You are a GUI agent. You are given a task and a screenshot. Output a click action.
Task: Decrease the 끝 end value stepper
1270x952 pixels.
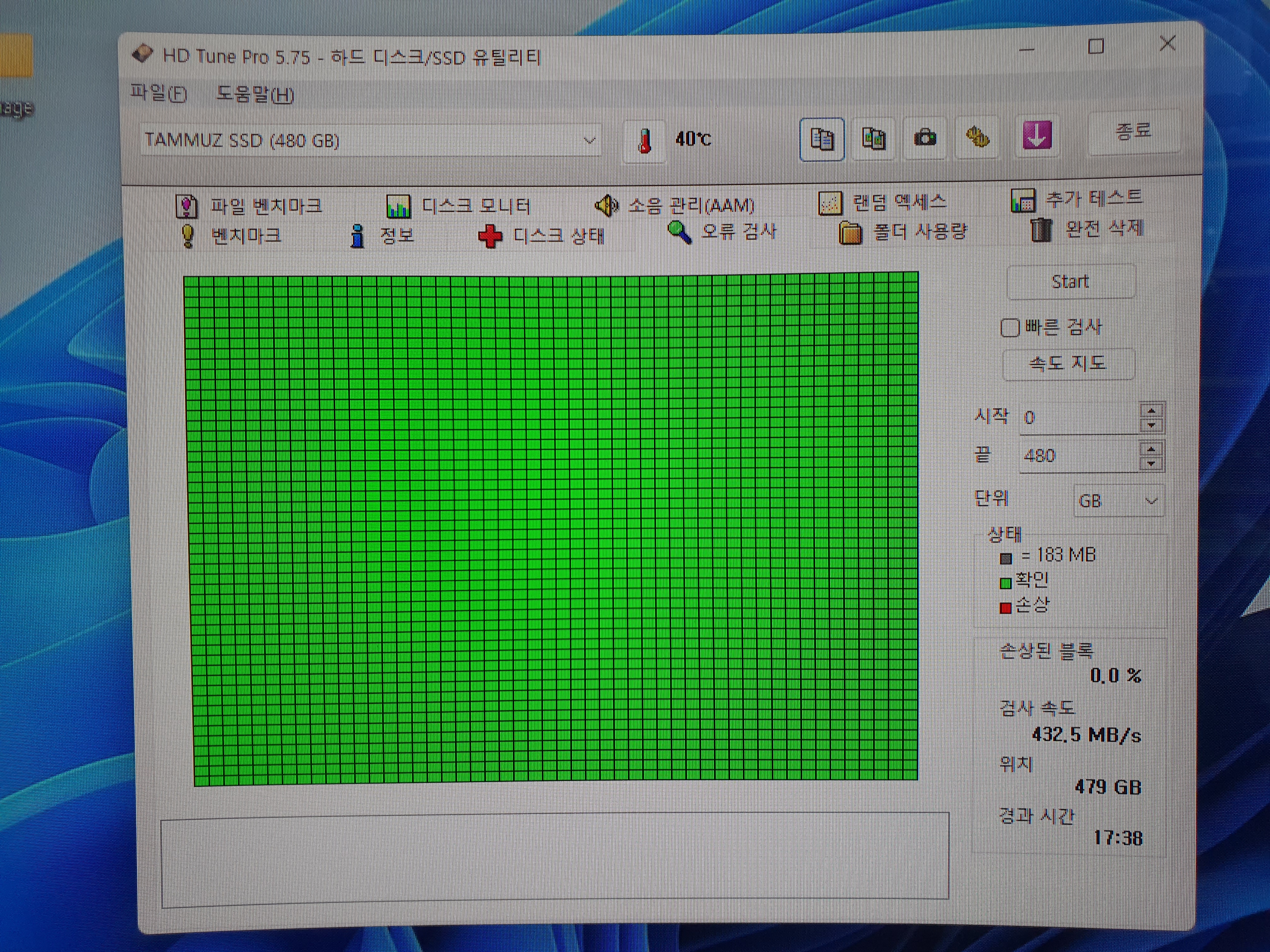[1151, 463]
